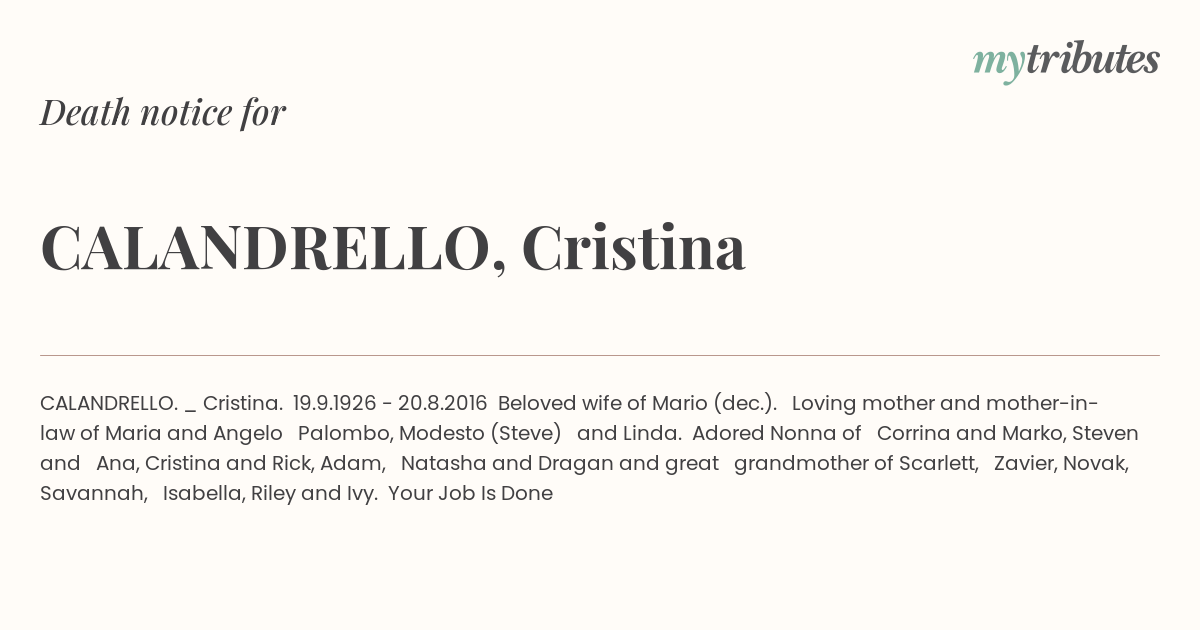Click 'Adored Nonna of' phrase

pos(776,433)
